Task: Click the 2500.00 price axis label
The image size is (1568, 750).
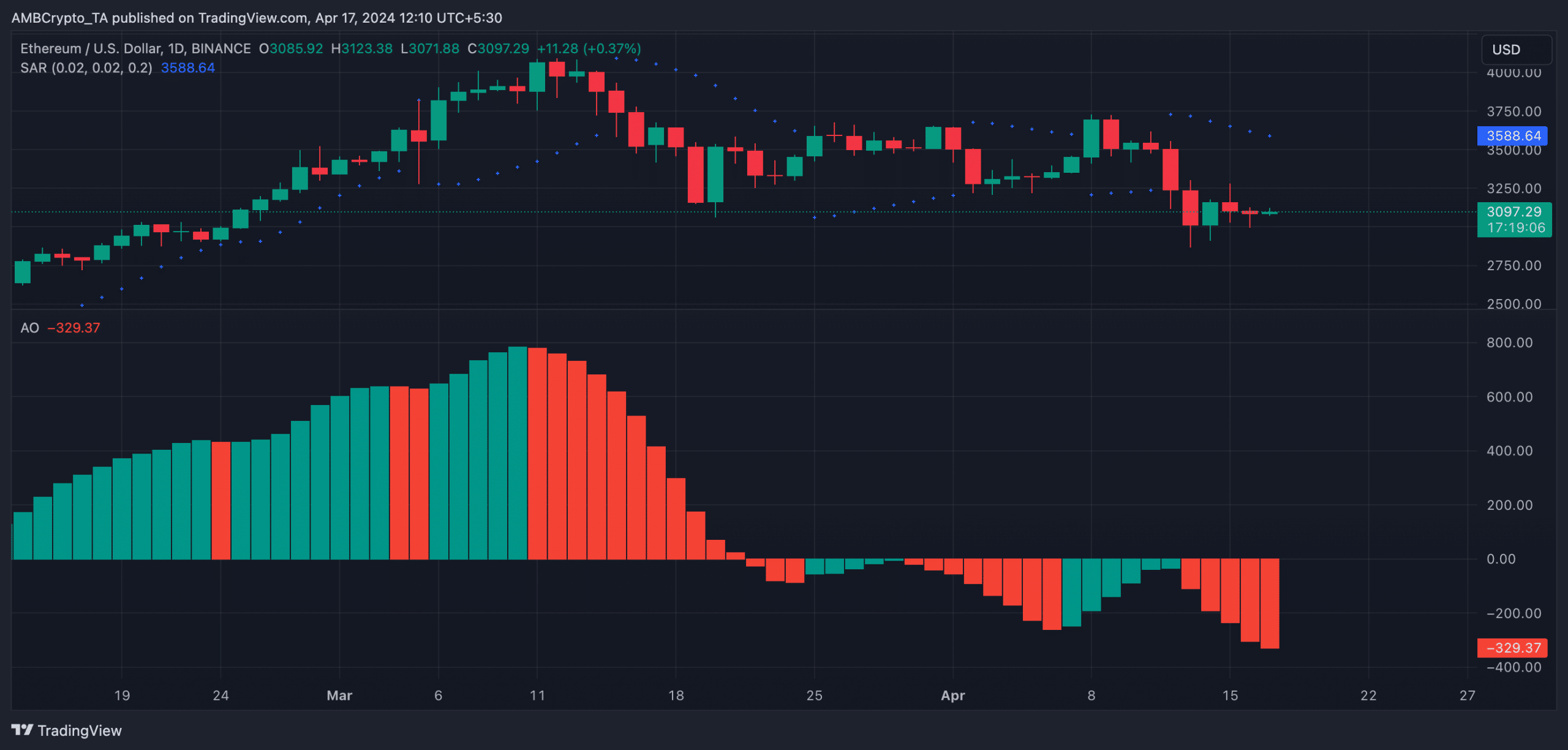Action: pyautogui.click(x=1514, y=304)
